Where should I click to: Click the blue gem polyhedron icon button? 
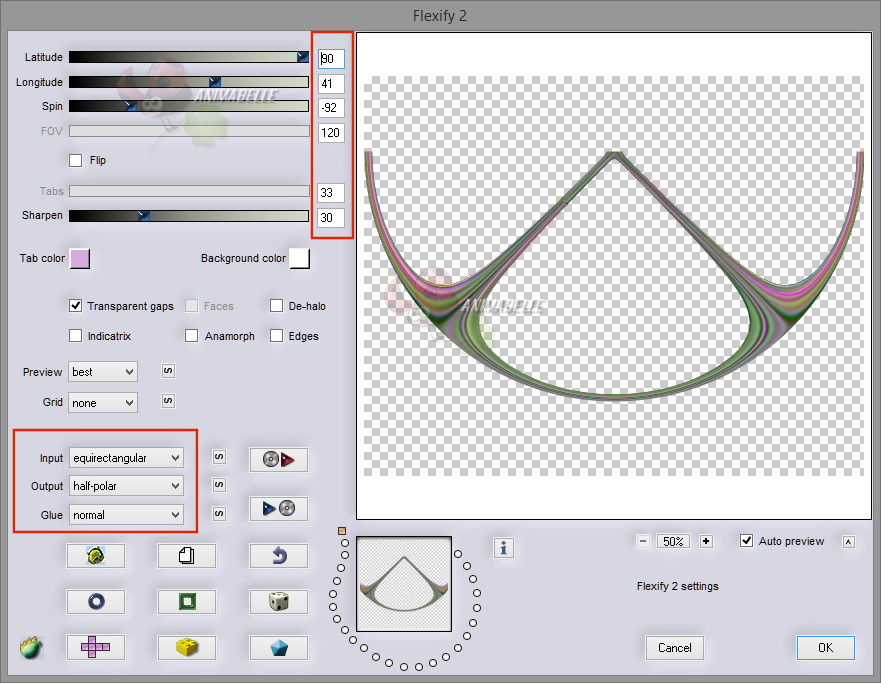pos(279,648)
